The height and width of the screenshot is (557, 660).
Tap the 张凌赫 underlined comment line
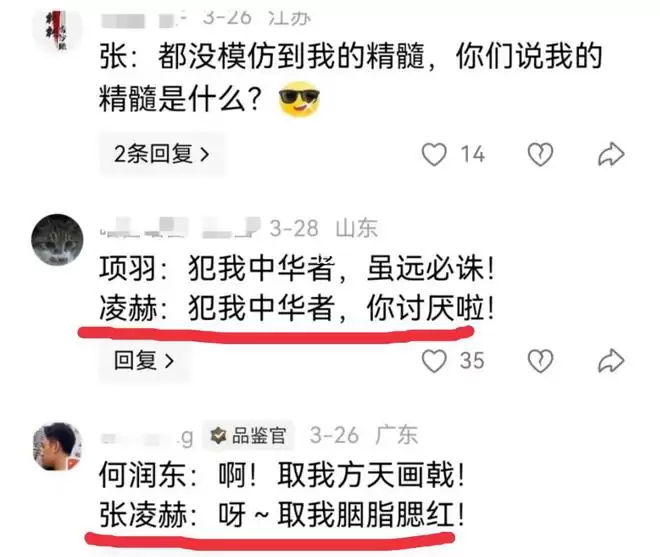click(x=282, y=514)
